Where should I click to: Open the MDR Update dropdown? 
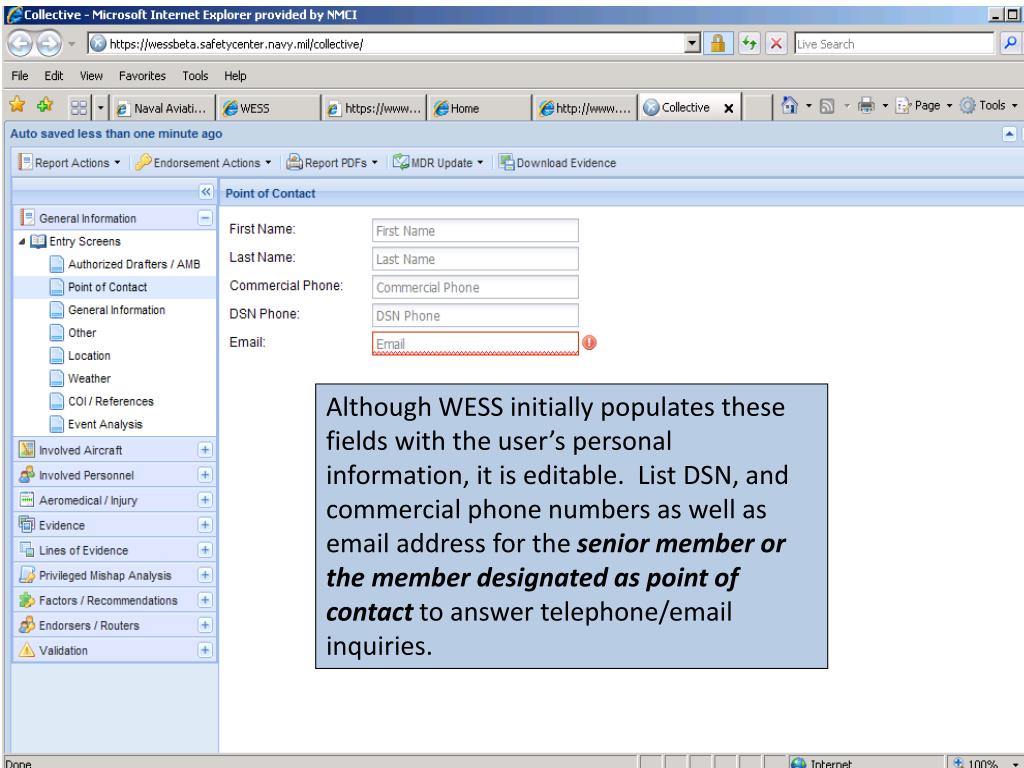pyautogui.click(x=438, y=163)
